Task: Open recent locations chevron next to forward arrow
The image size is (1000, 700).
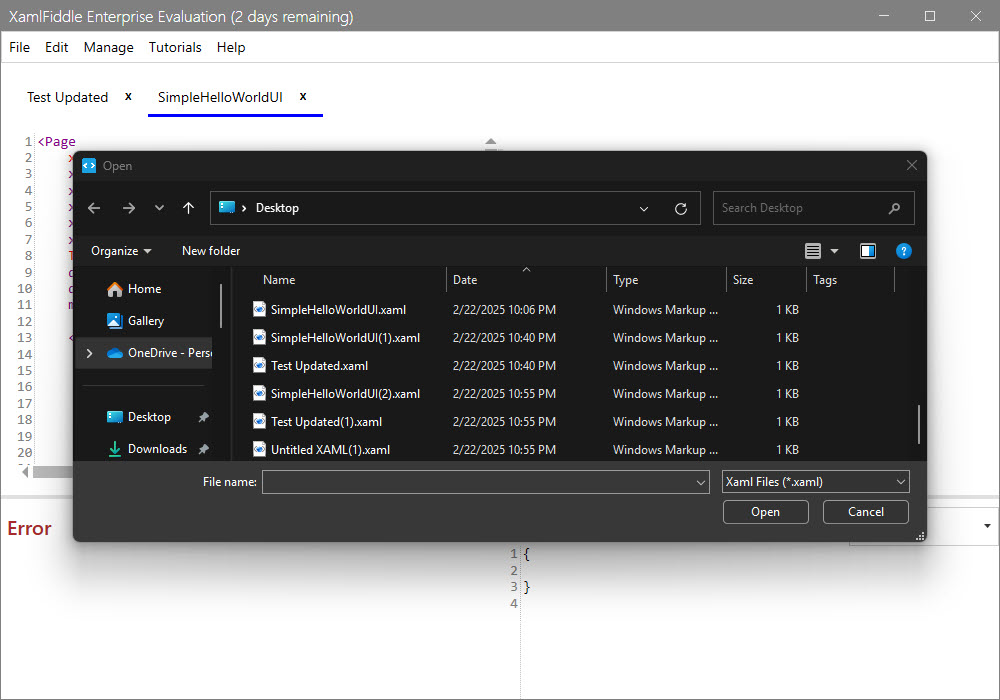Action: pyautogui.click(x=159, y=208)
